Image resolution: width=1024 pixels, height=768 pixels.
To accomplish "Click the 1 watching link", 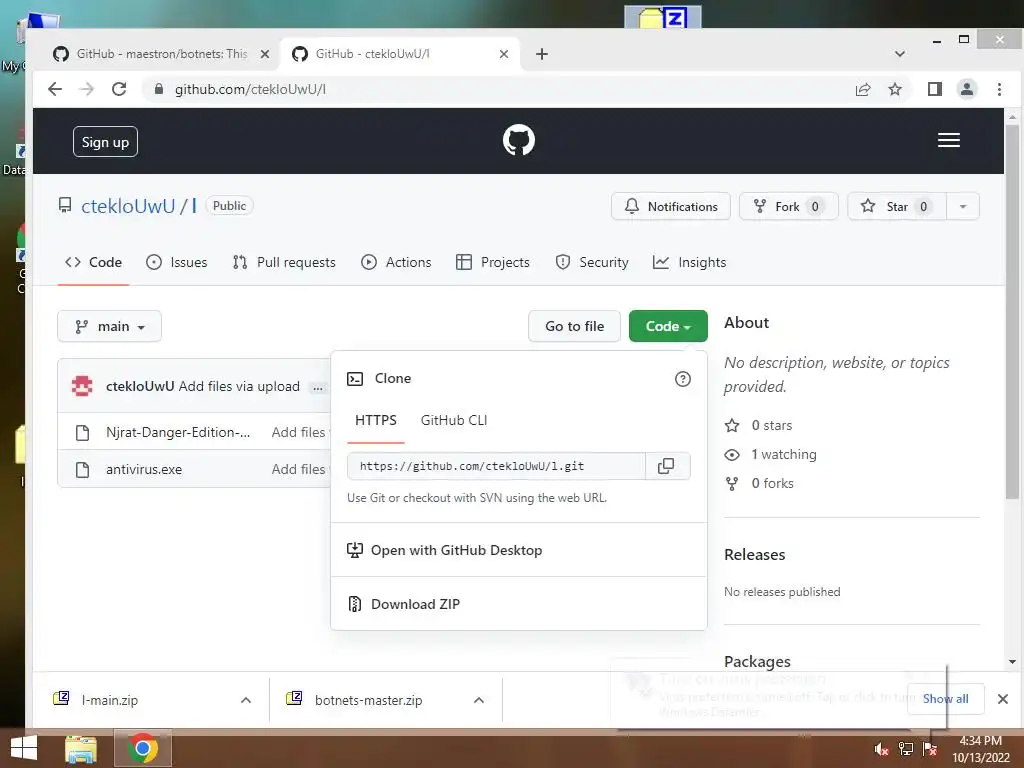I will (771, 455).
